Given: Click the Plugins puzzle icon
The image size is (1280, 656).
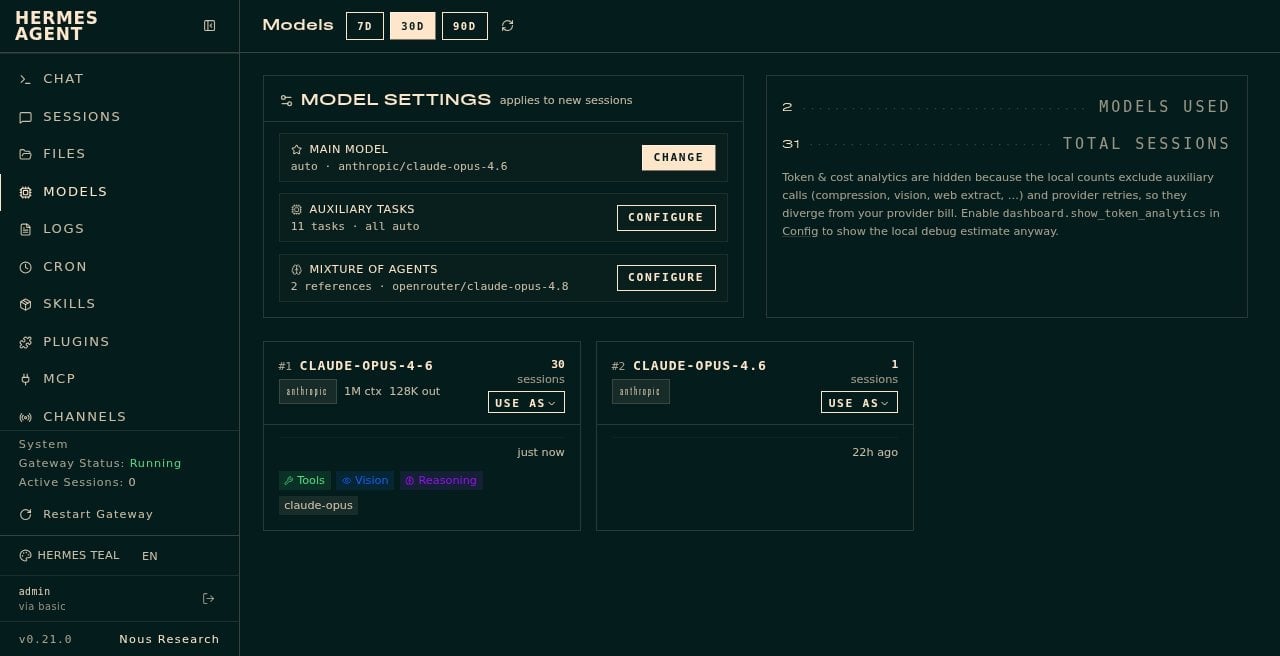Looking at the screenshot, I should point(25,342).
